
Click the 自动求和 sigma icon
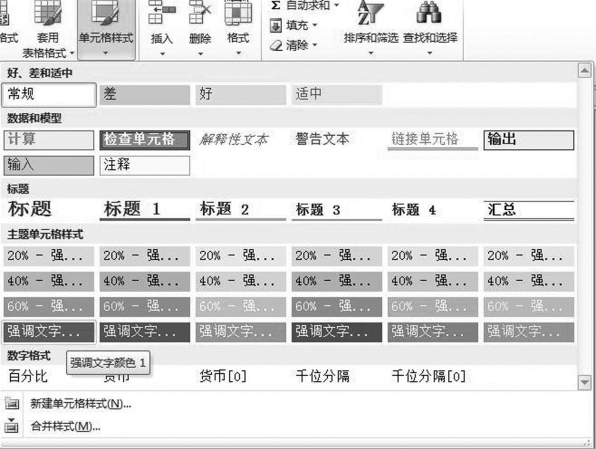pos(276,5)
